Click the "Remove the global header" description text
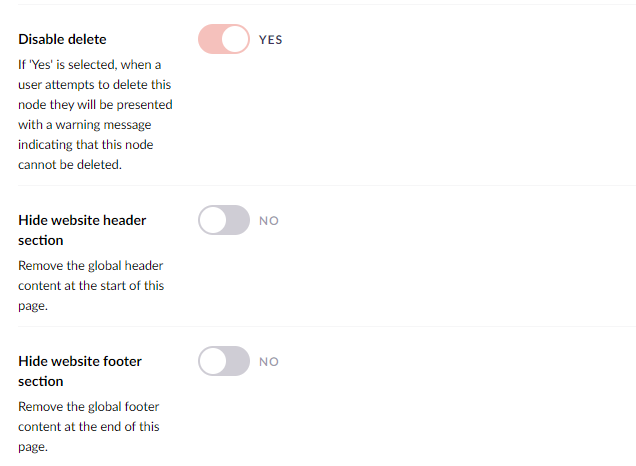636x466 pixels. click(90, 266)
